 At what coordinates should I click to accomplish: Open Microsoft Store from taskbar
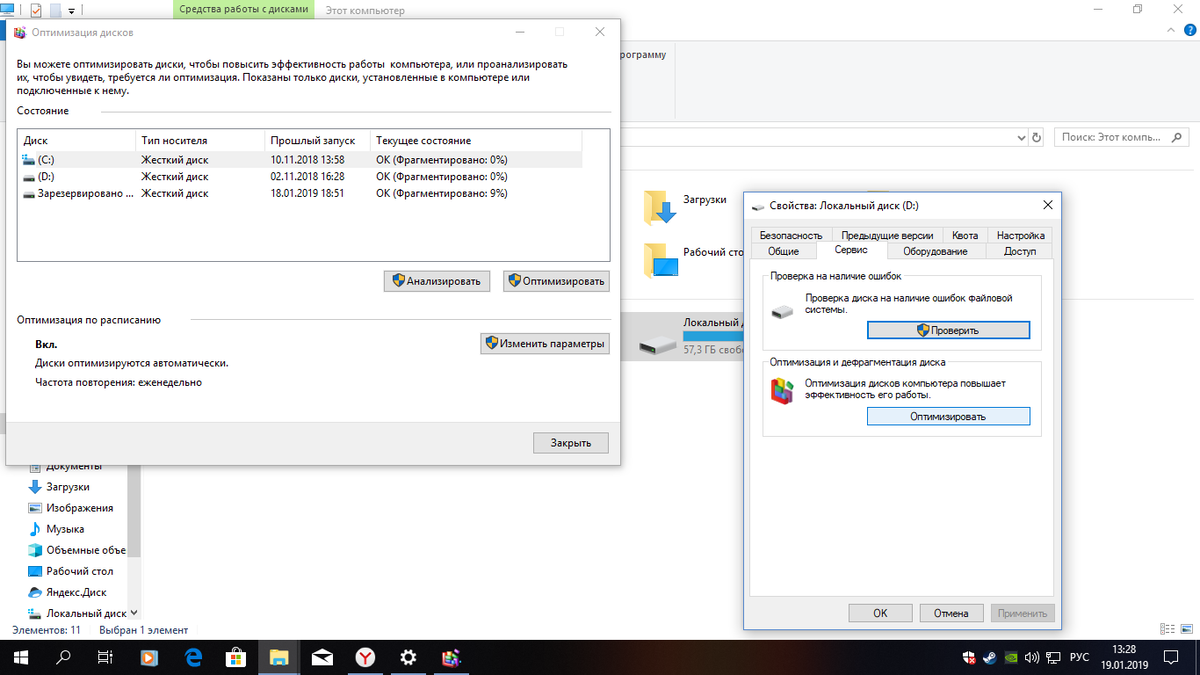(x=237, y=657)
